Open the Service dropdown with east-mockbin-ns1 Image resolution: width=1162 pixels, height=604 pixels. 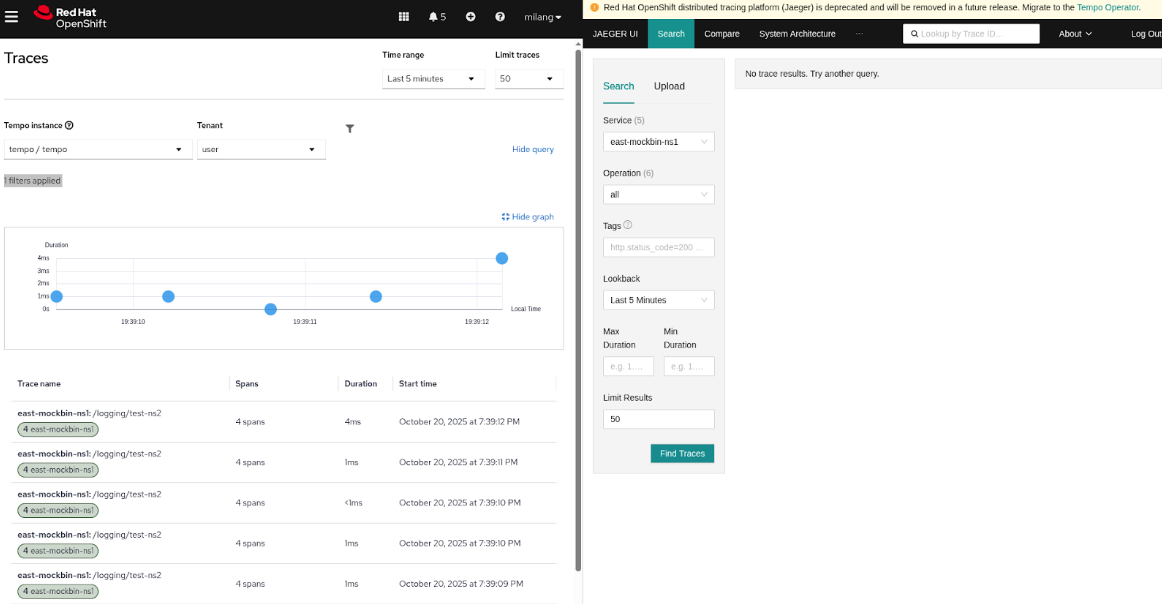tap(658, 142)
